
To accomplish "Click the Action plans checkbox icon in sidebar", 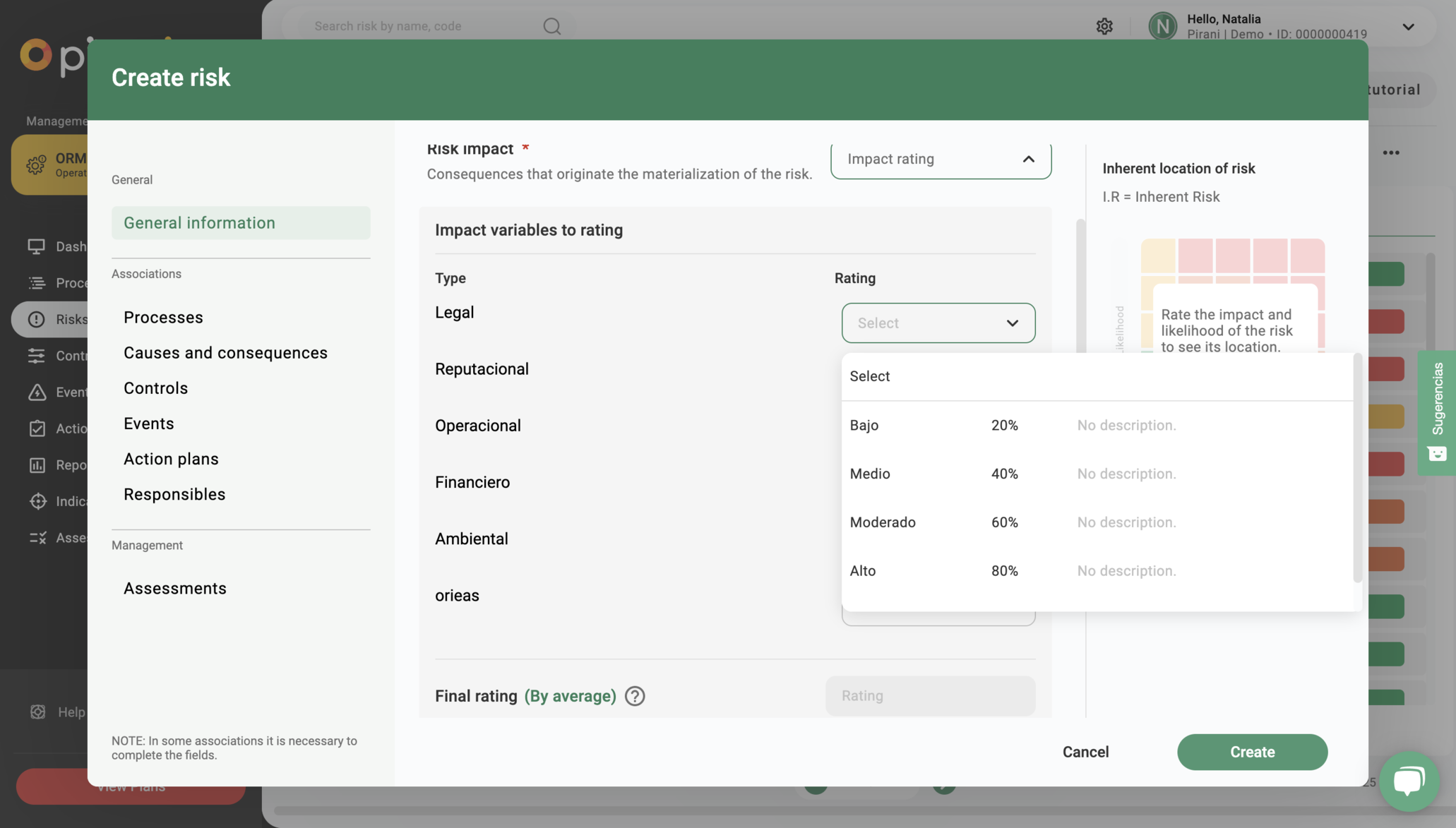I will (37, 428).
